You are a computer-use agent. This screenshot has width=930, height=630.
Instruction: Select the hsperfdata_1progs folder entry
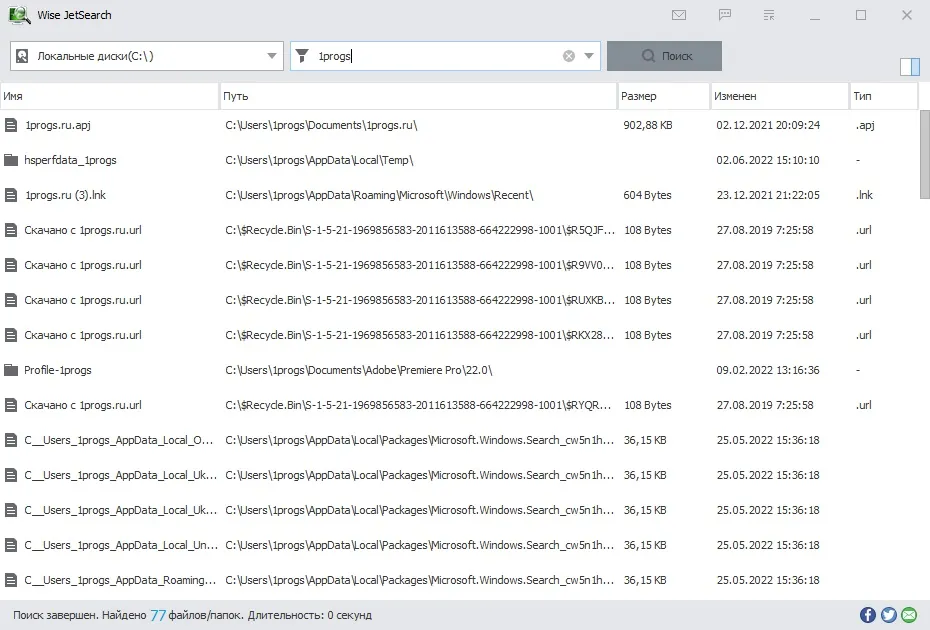pos(70,160)
